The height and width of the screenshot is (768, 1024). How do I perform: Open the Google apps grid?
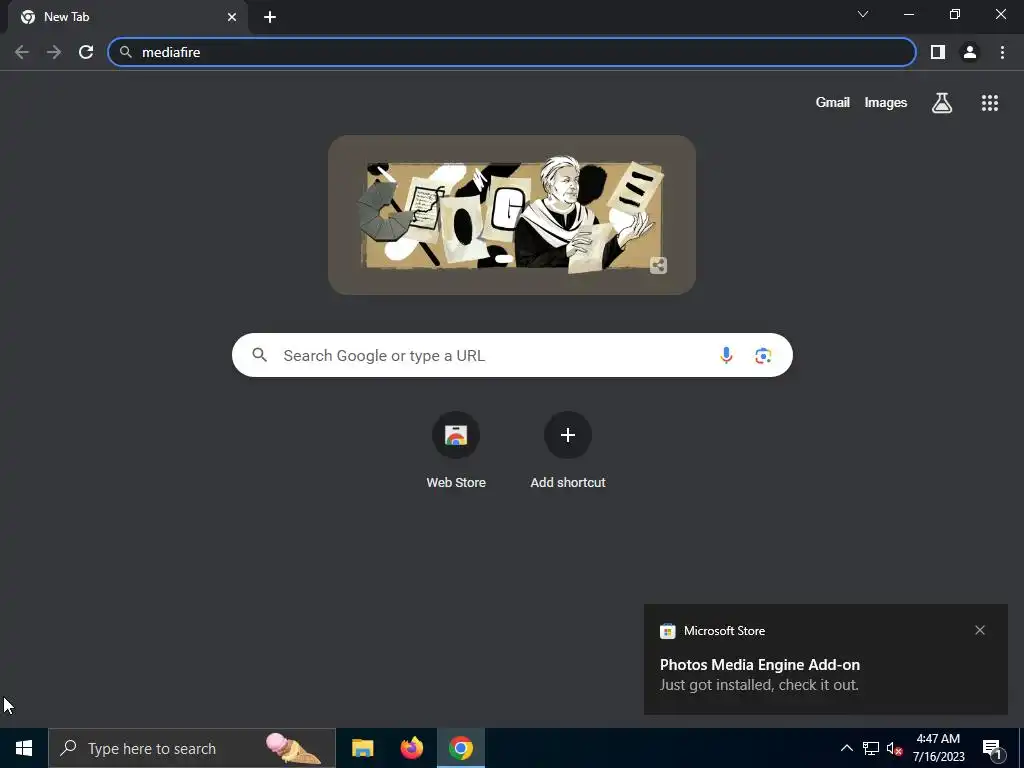coord(990,103)
